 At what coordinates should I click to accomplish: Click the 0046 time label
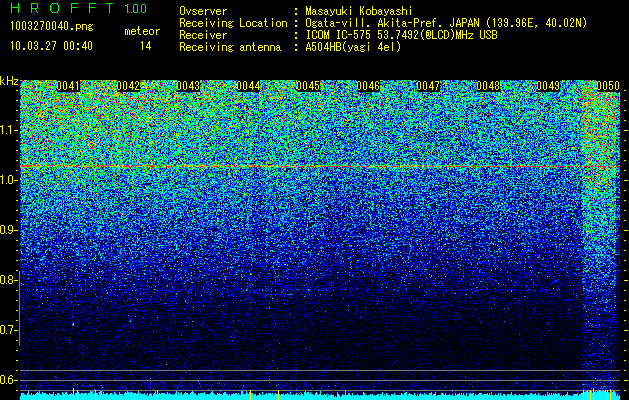[368, 86]
